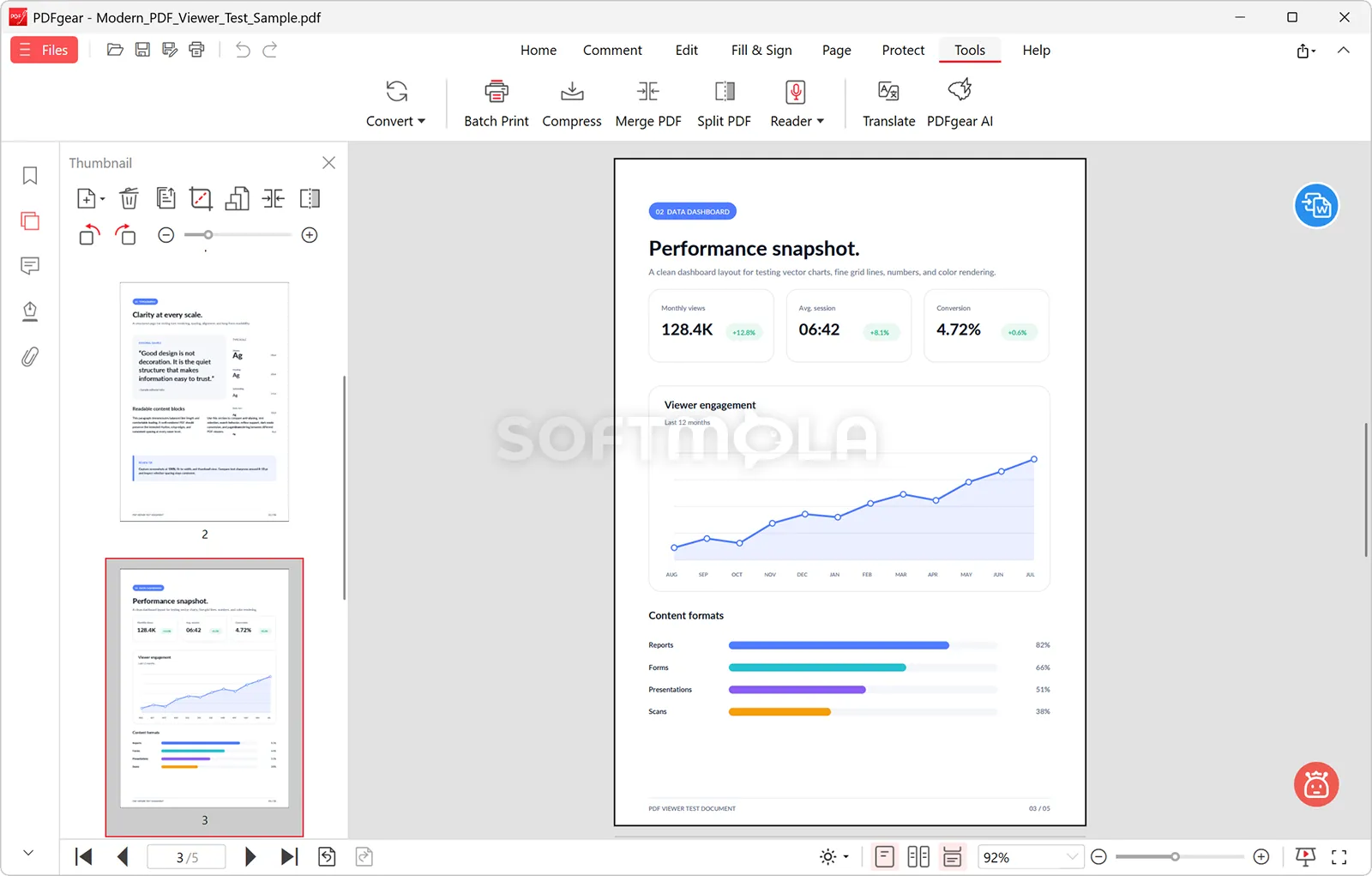
Task: Click the Batch Print tool
Action: (496, 103)
